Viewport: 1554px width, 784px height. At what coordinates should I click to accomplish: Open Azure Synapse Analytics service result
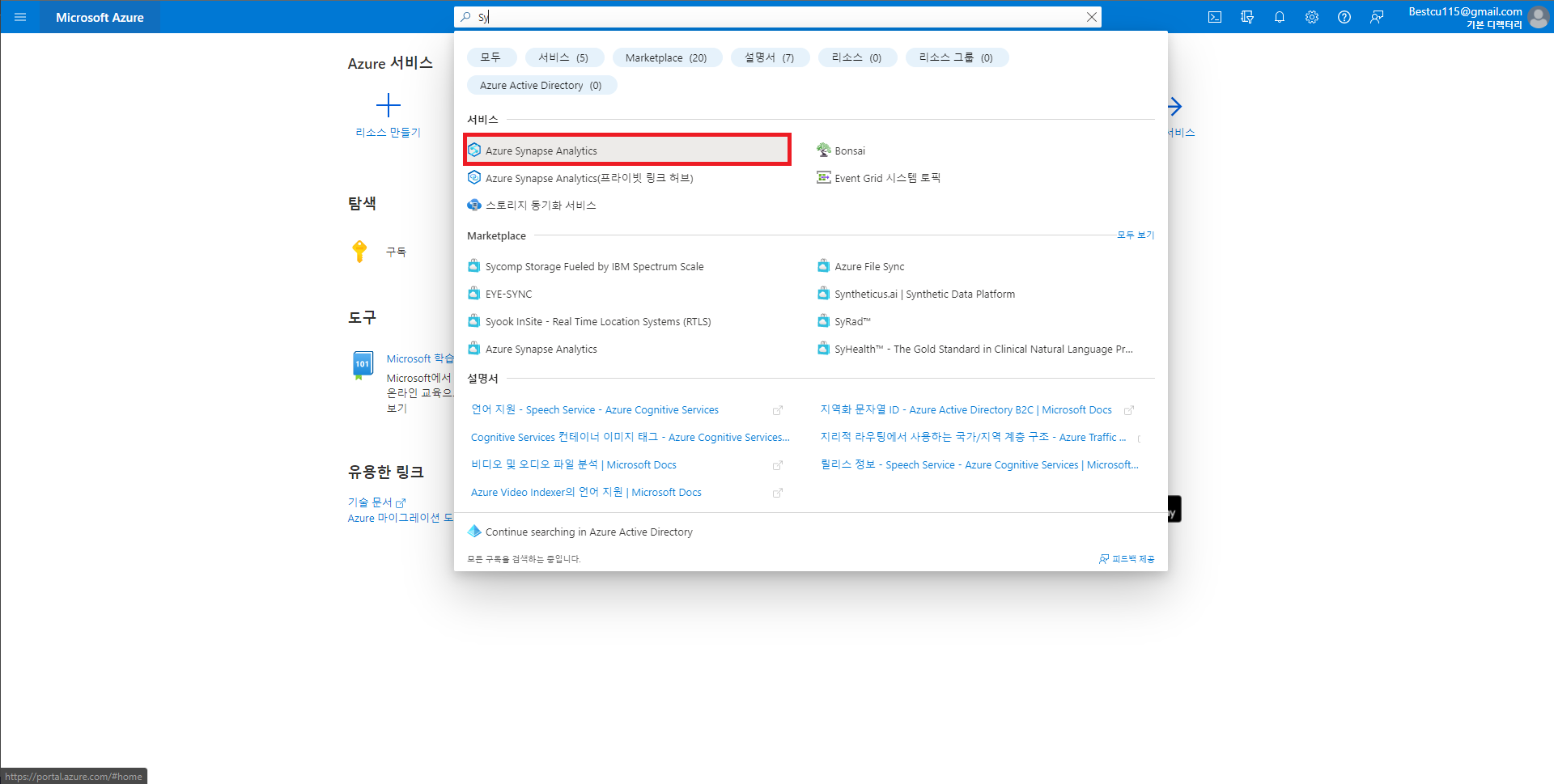pyautogui.click(x=627, y=150)
